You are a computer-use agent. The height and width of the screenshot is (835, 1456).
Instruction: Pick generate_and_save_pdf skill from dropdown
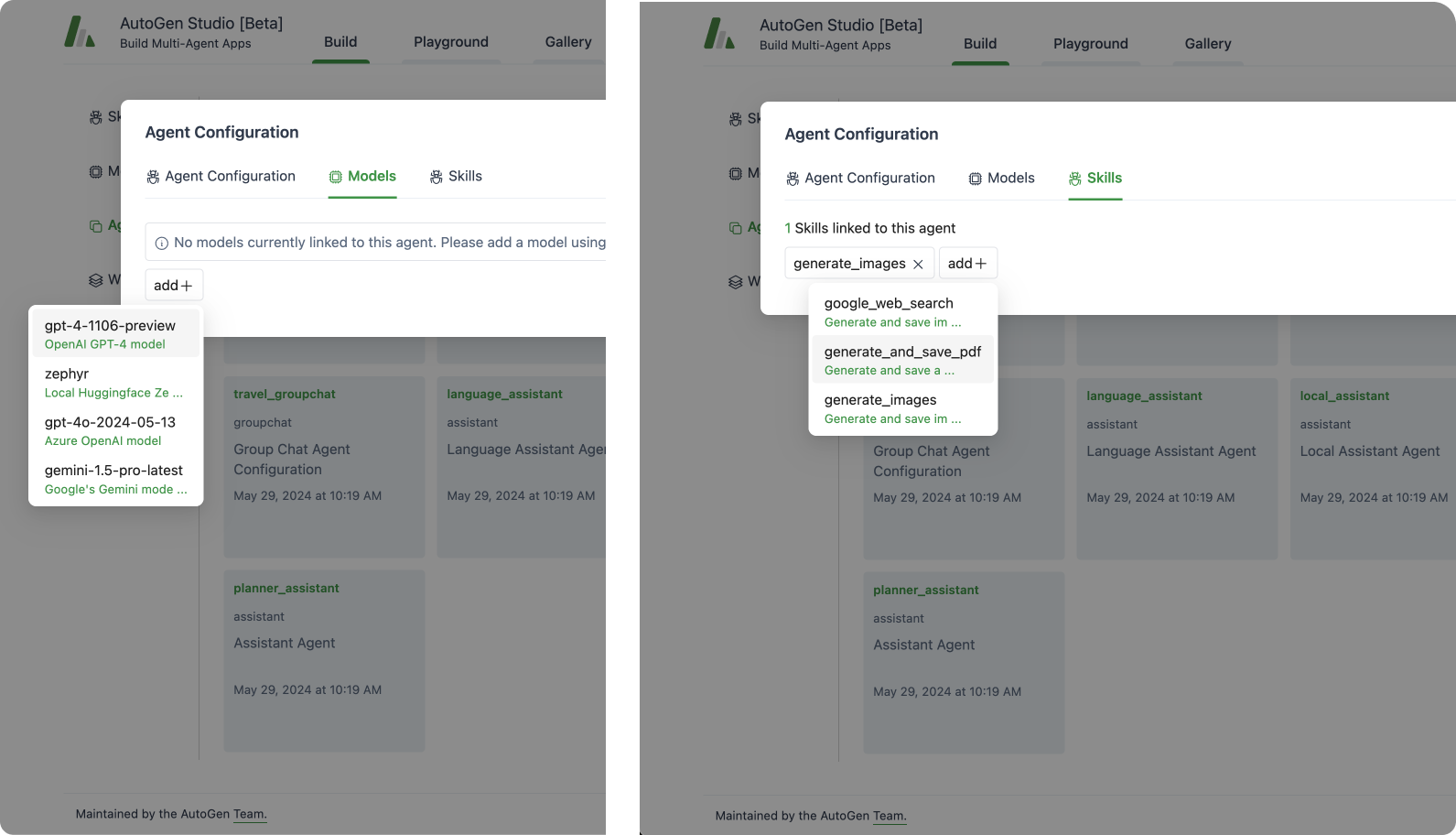pyautogui.click(x=903, y=361)
